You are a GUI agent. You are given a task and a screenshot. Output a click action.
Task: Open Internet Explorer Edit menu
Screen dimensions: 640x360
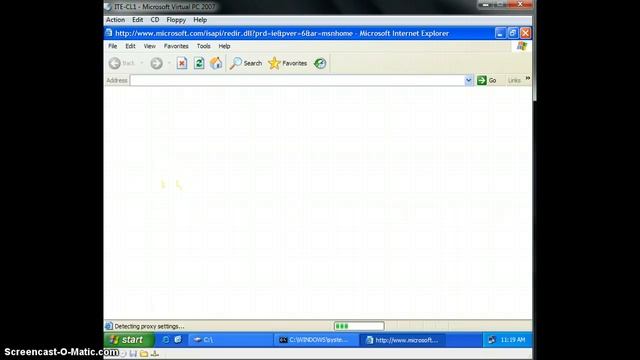[x=130, y=46]
